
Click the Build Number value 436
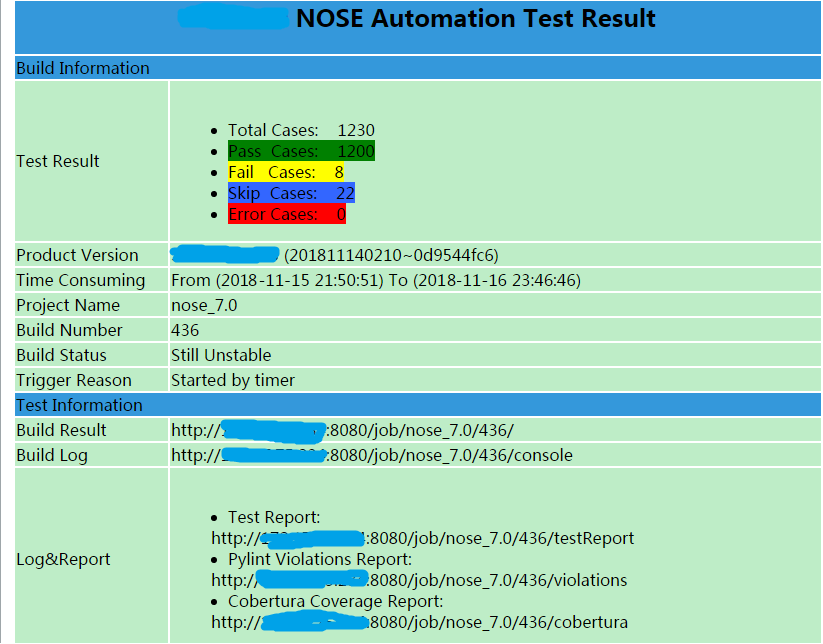pyautogui.click(x=185, y=330)
